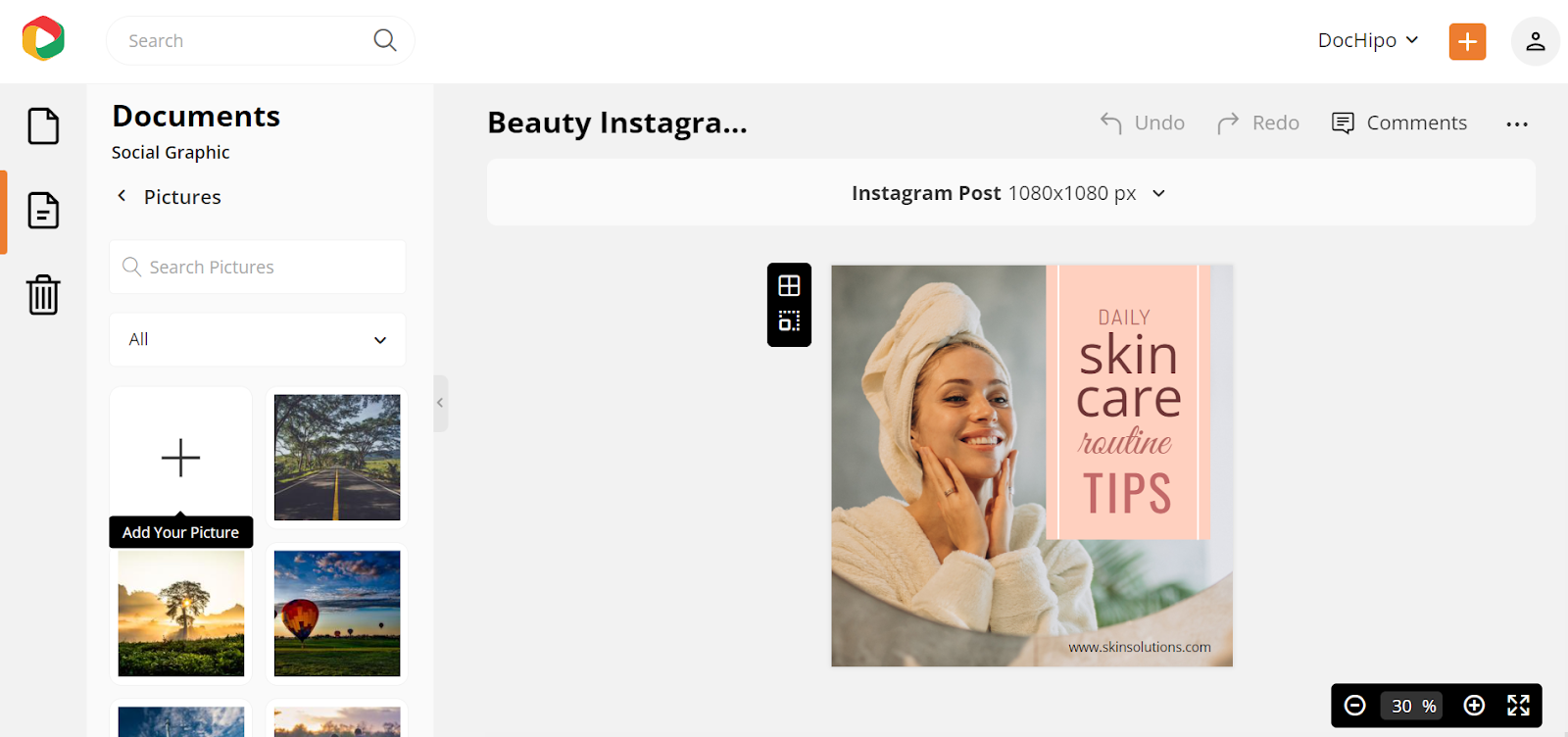Click the Undo arrow button
Viewport: 1568px width, 737px height.
1142,123
